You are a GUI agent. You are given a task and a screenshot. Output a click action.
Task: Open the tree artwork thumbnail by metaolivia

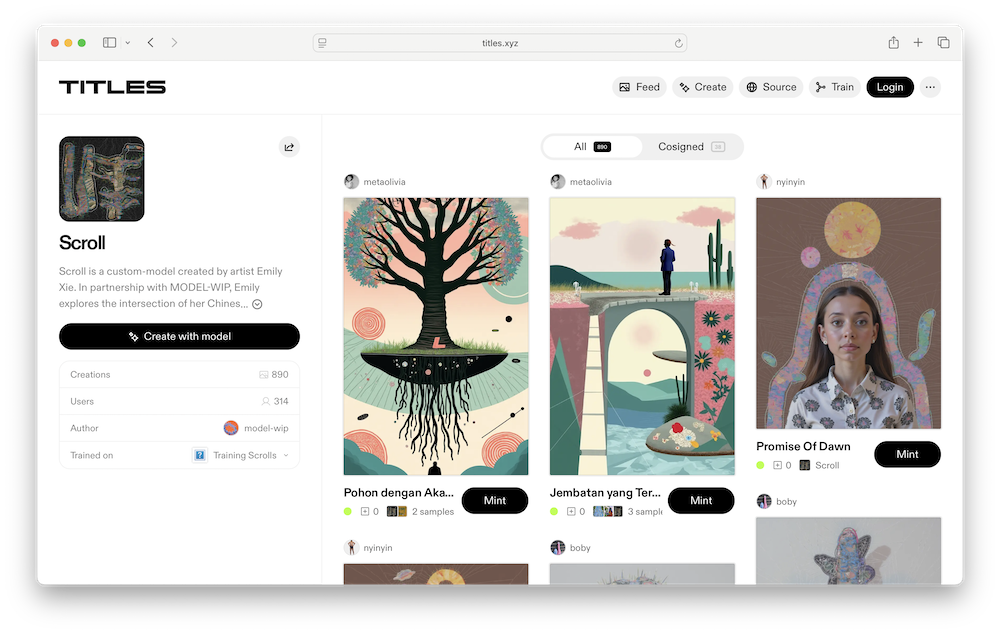click(436, 336)
